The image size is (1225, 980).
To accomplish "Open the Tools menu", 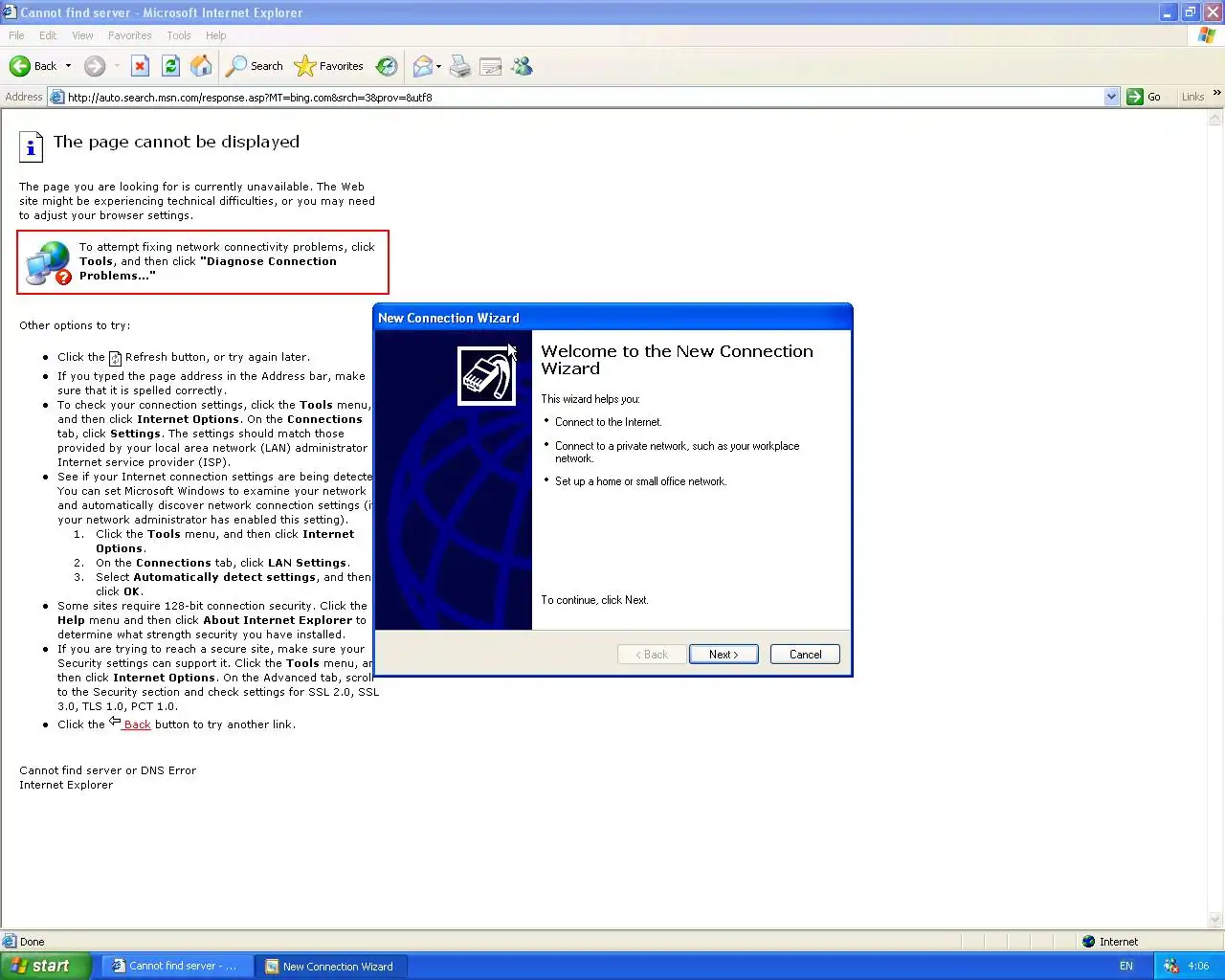I will tap(179, 35).
